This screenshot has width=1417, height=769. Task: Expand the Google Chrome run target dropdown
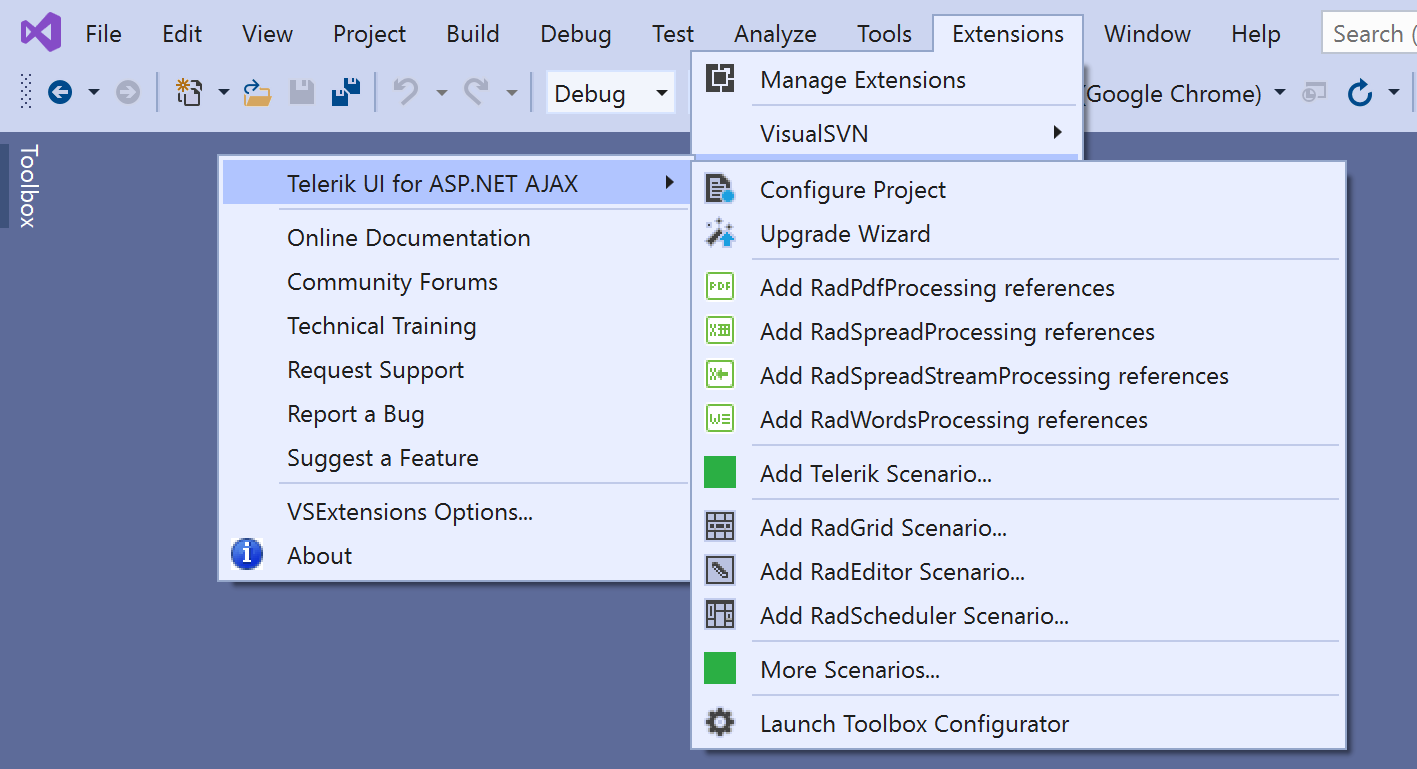click(x=1280, y=94)
